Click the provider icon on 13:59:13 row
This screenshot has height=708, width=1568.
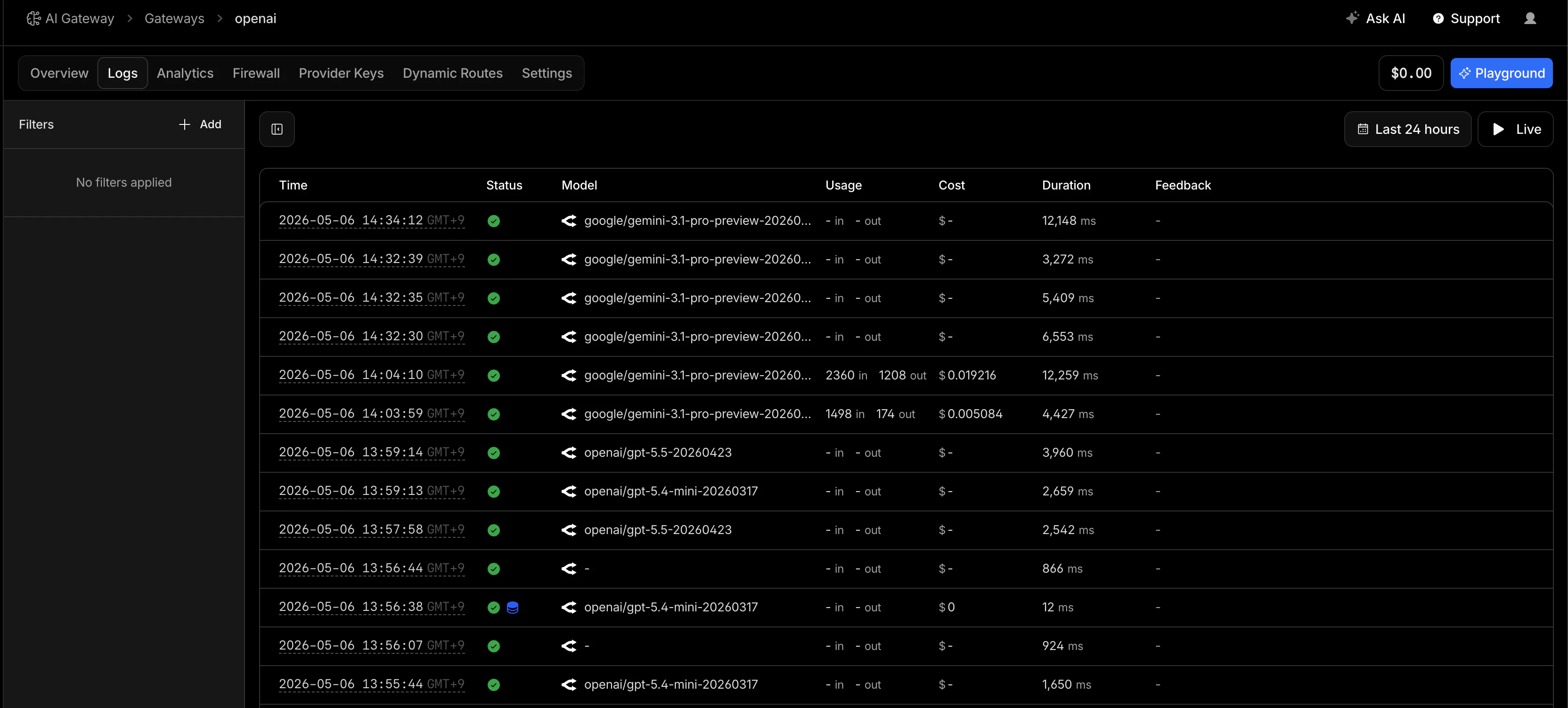click(x=569, y=491)
